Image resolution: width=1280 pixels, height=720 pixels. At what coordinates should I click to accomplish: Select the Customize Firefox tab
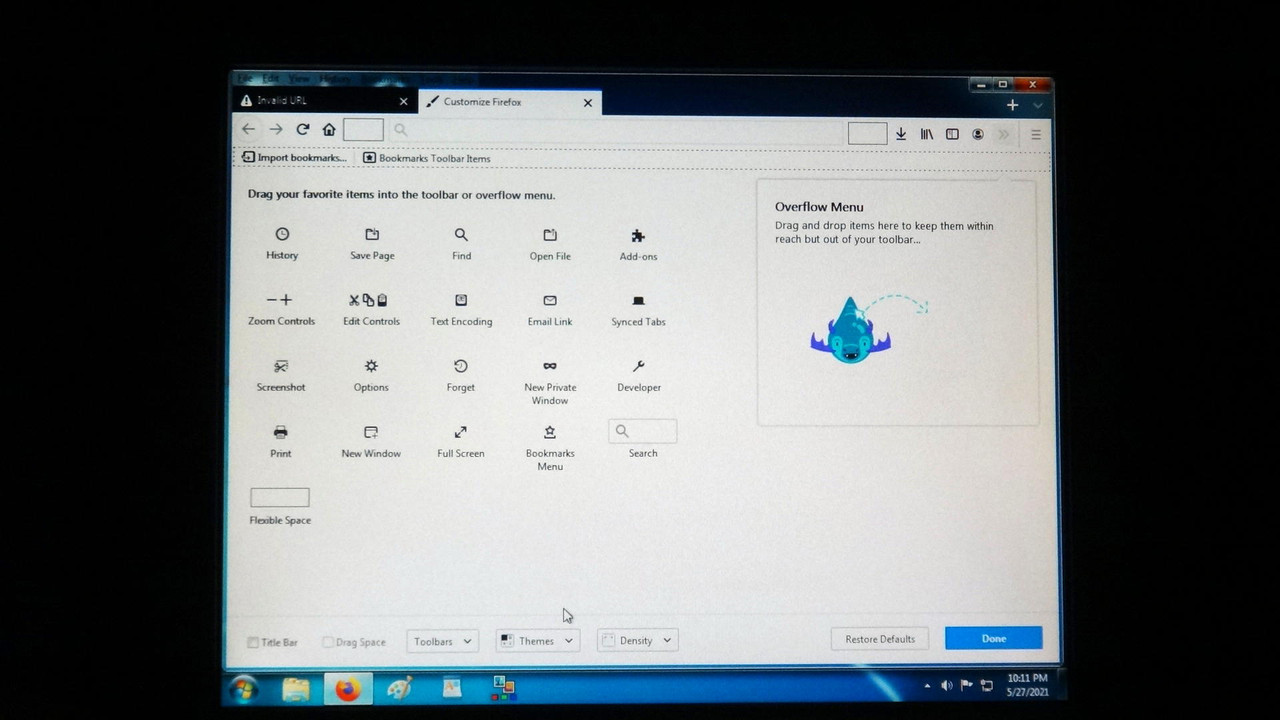(510, 102)
